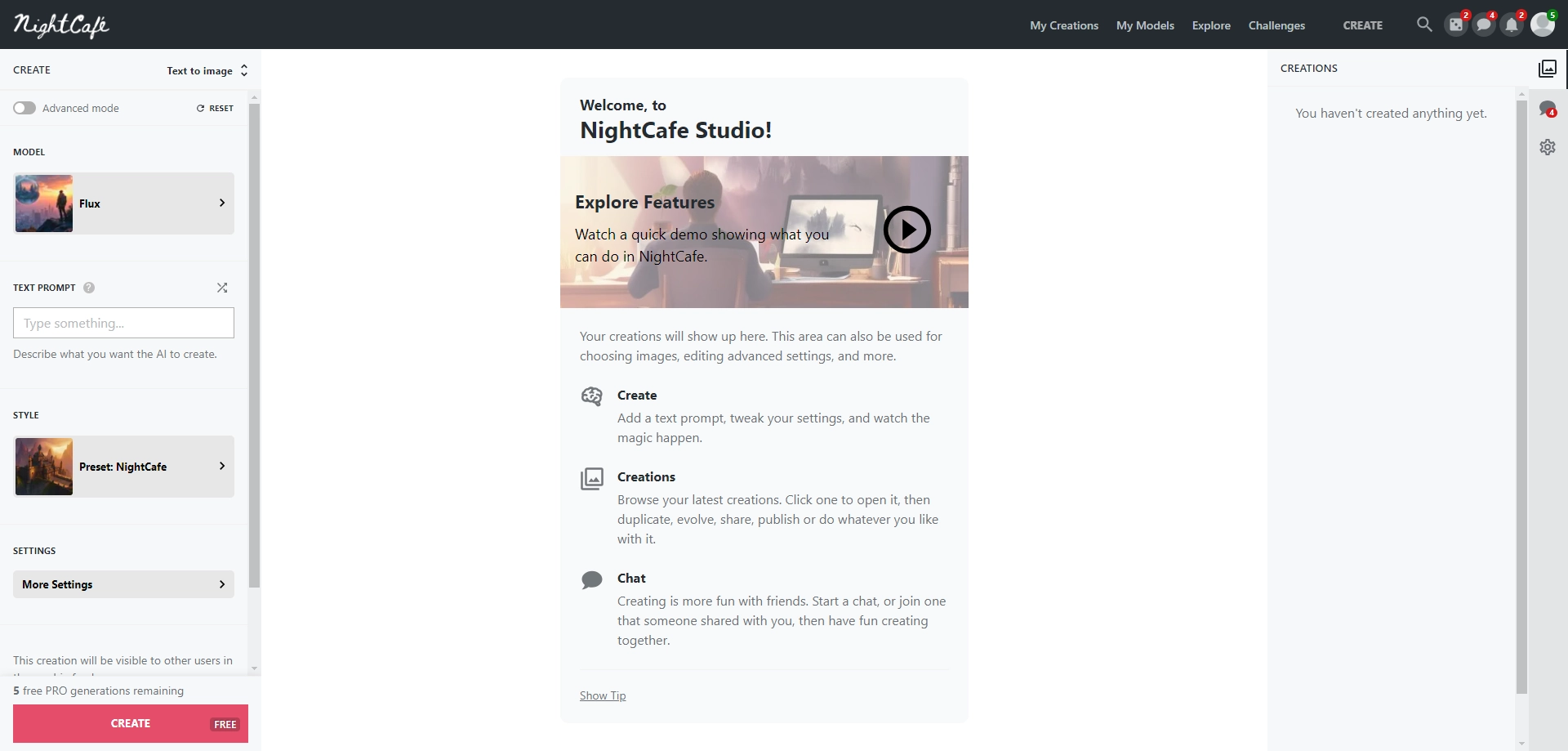Viewport: 1568px width, 751px height.
Task: Go to My Models
Action: [x=1145, y=25]
